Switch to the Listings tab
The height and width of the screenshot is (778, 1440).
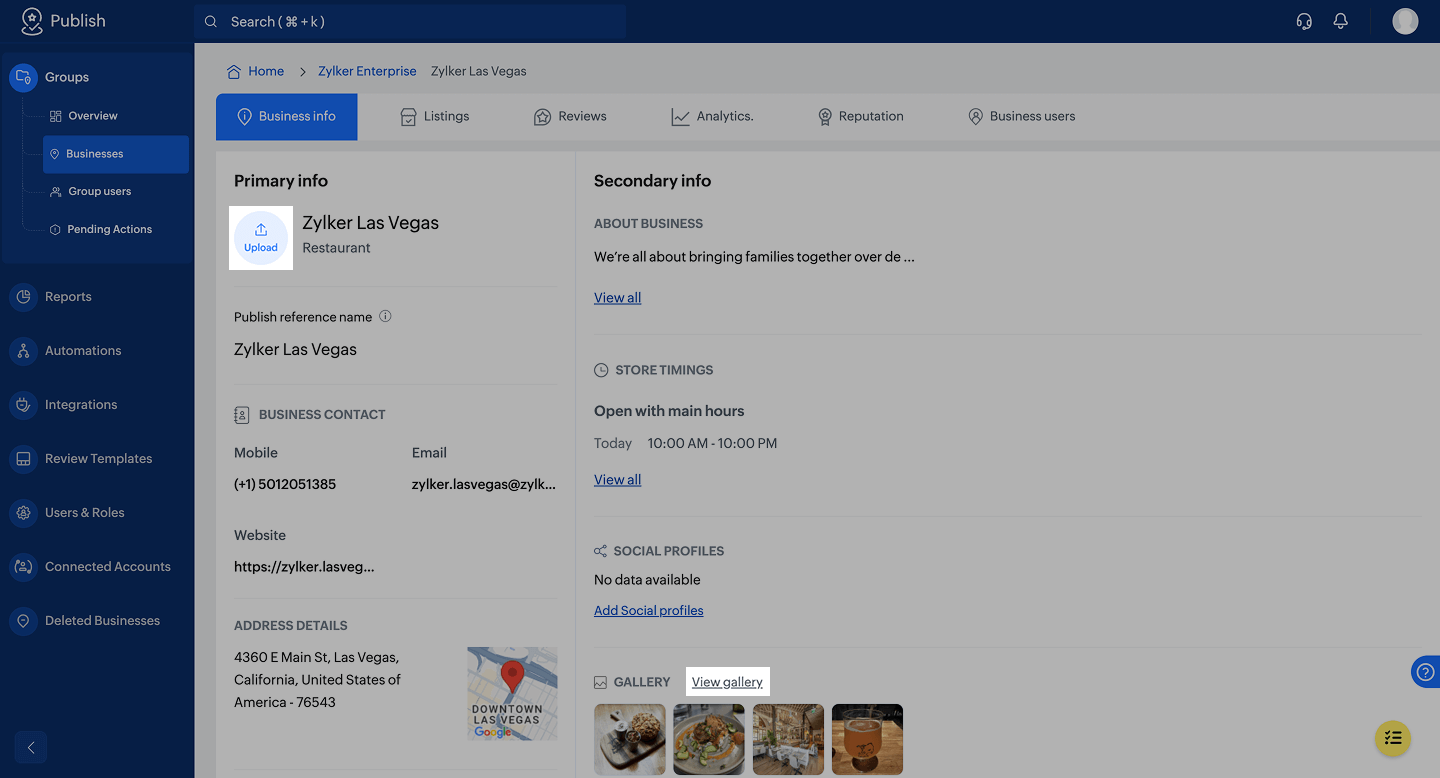point(434,117)
